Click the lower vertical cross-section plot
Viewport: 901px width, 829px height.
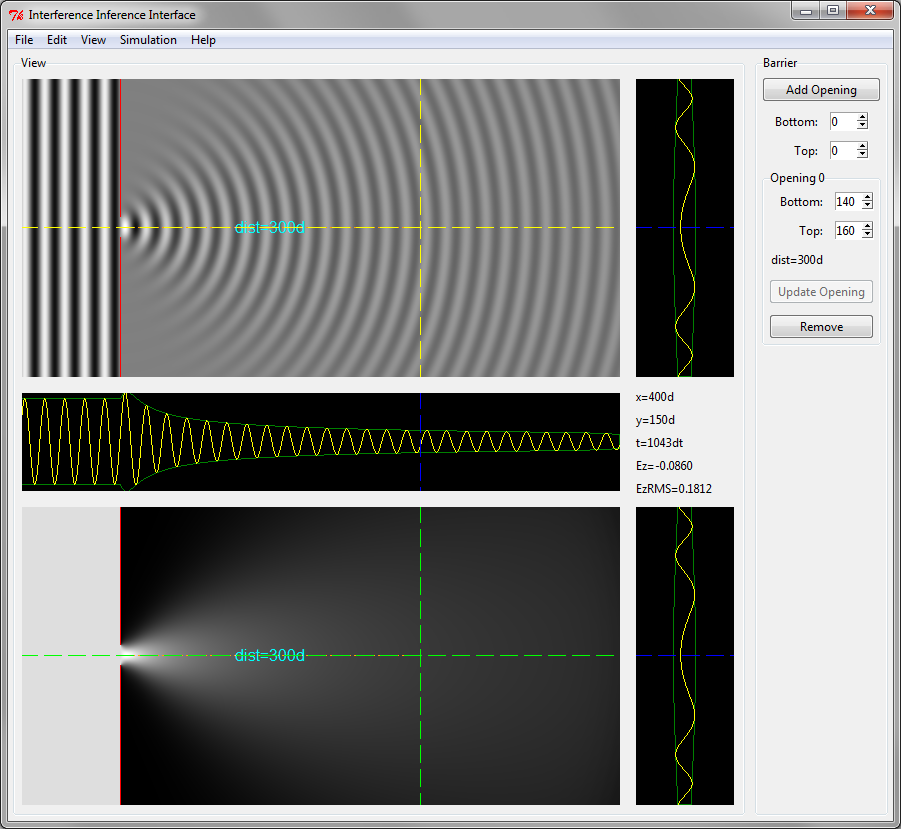tap(684, 656)
